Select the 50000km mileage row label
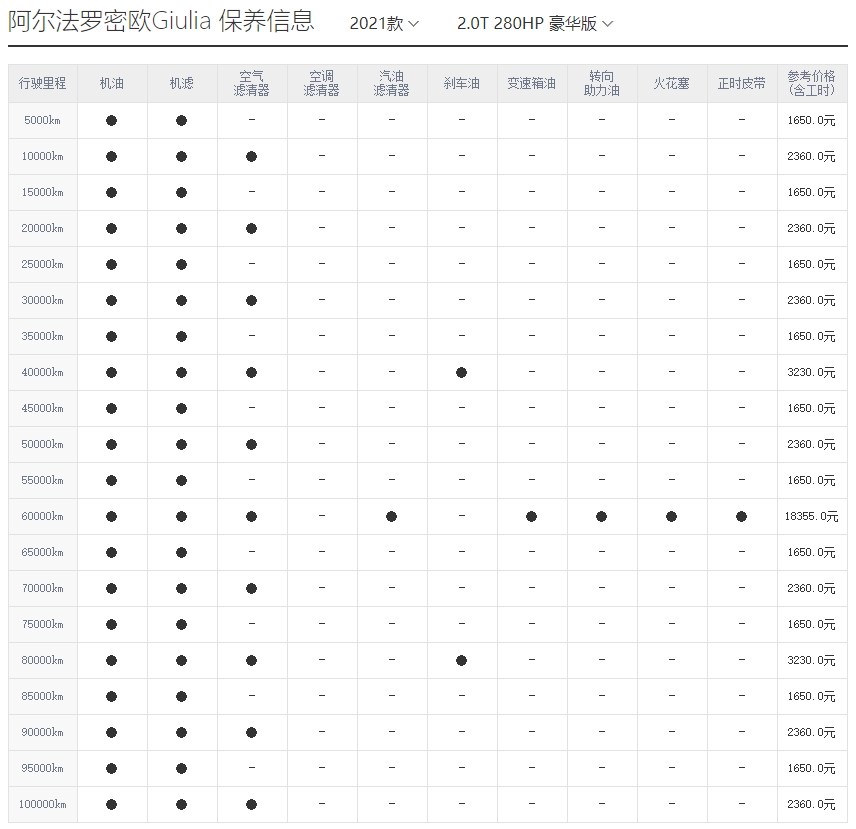The image size is (856, 829). [43, 445]
